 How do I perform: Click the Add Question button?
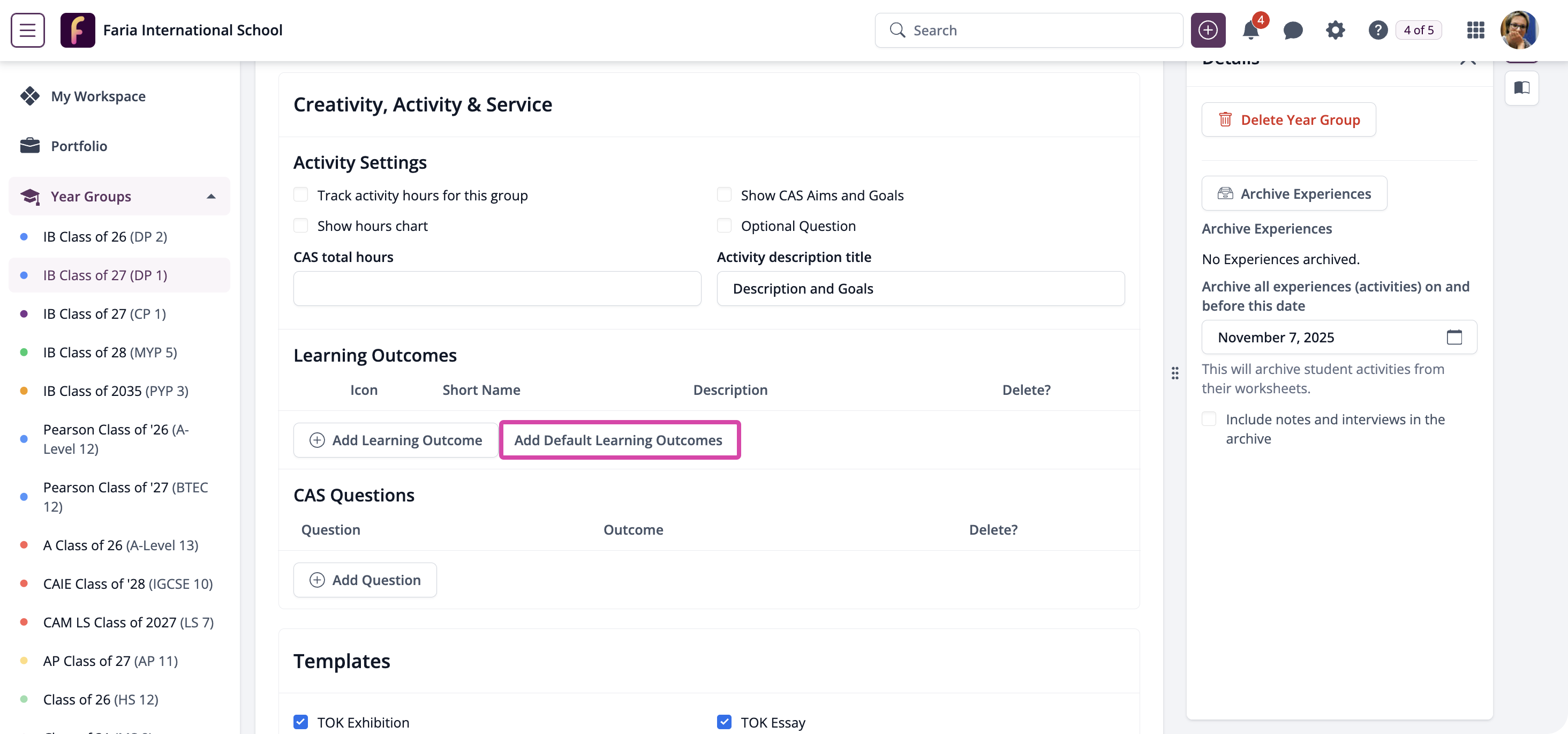click(x=365, y=579)
